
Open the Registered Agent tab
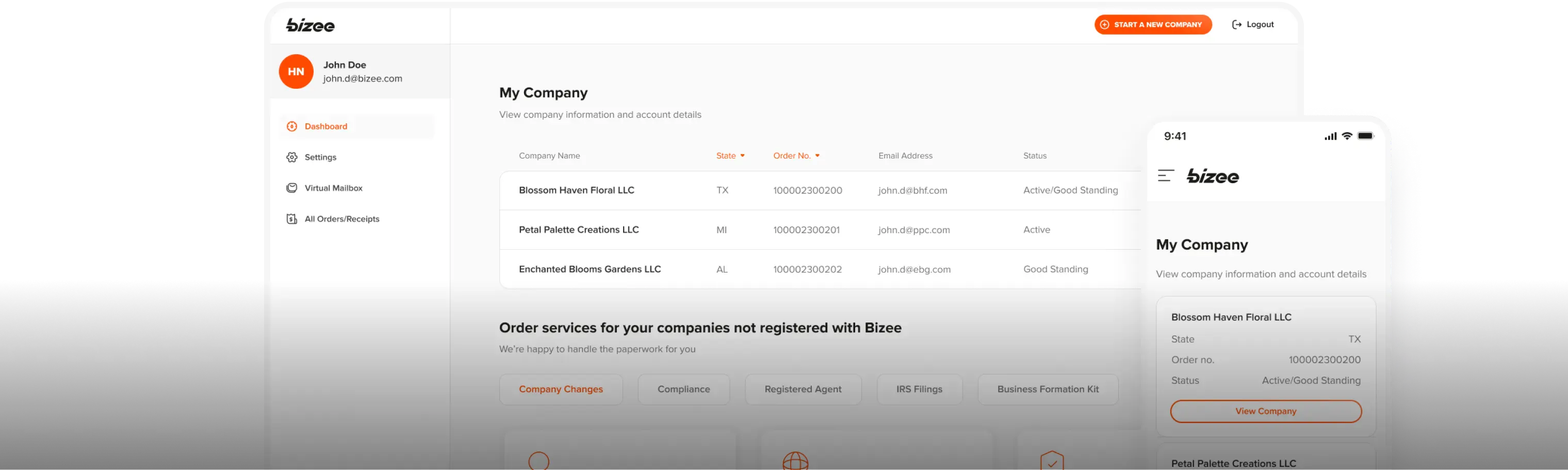point(803,390)
